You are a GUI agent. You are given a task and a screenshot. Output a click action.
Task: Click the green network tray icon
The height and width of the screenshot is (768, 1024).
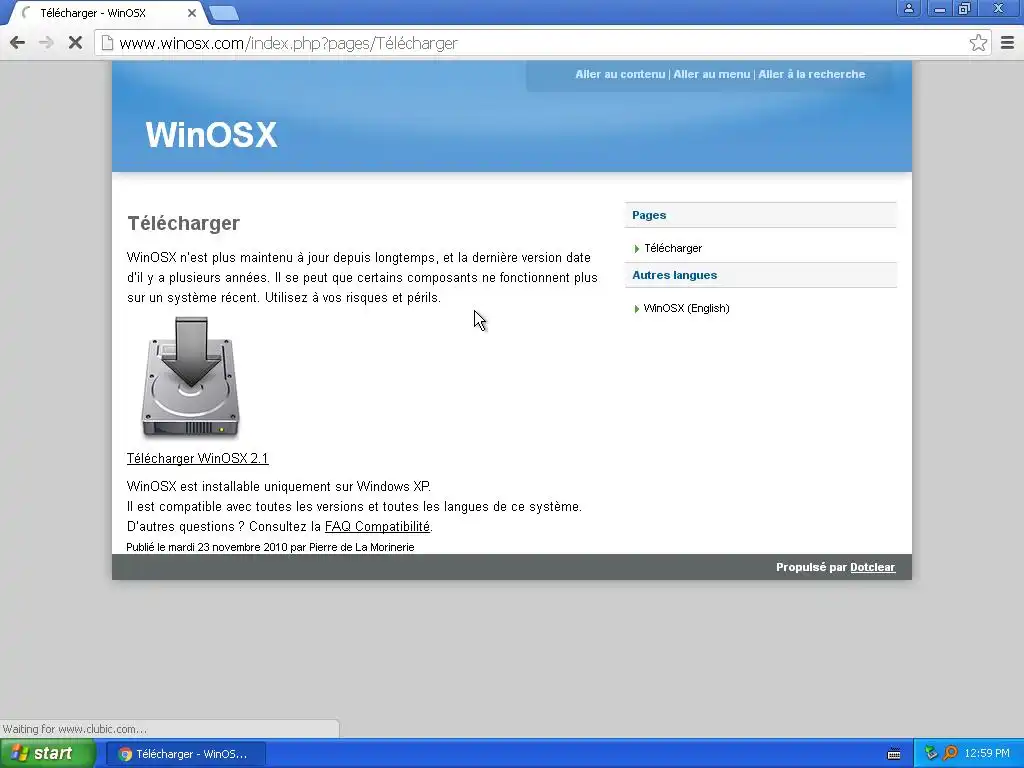(931, 753)
